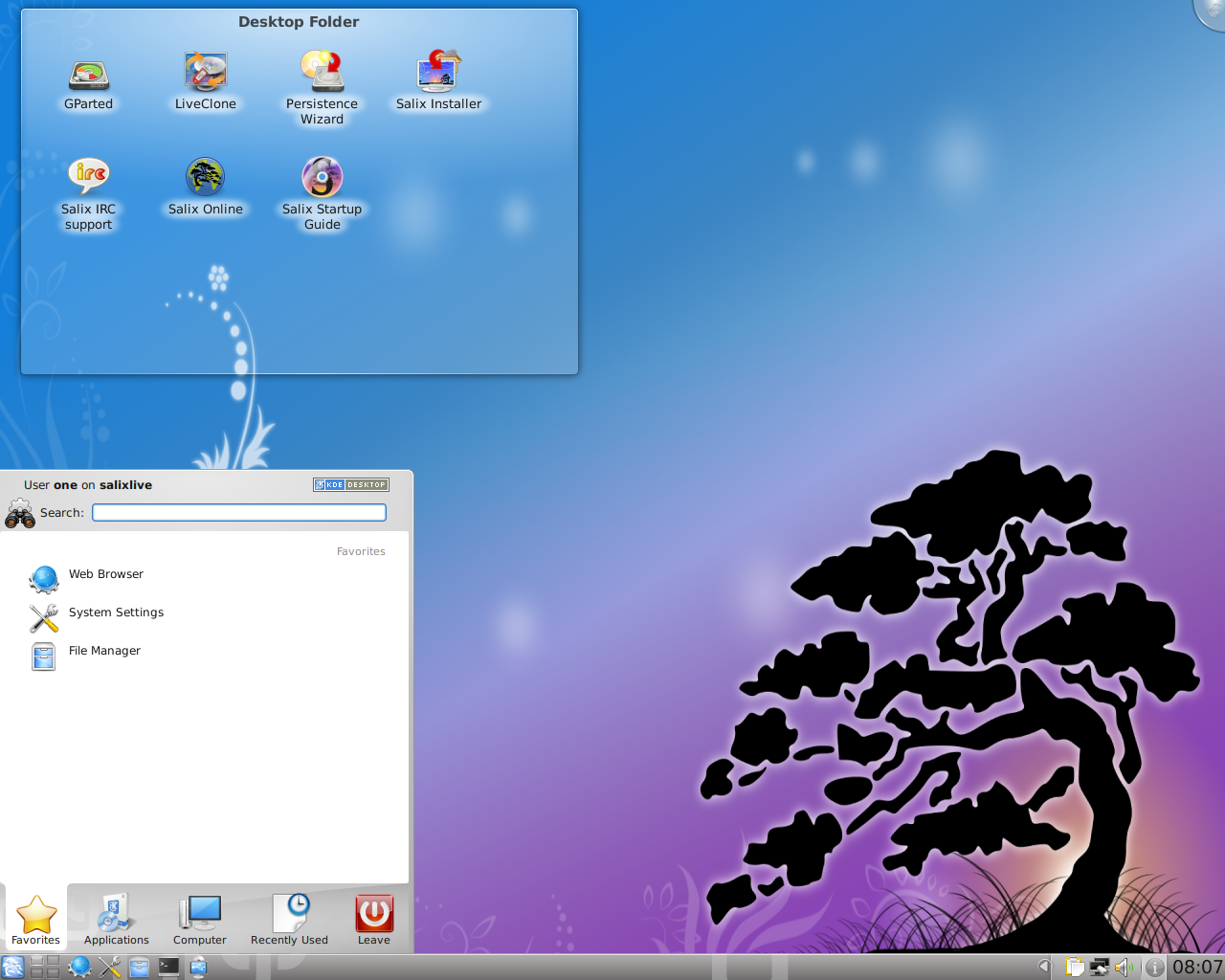Launch LiveClone from the Desktop Folder

(205, 82)
